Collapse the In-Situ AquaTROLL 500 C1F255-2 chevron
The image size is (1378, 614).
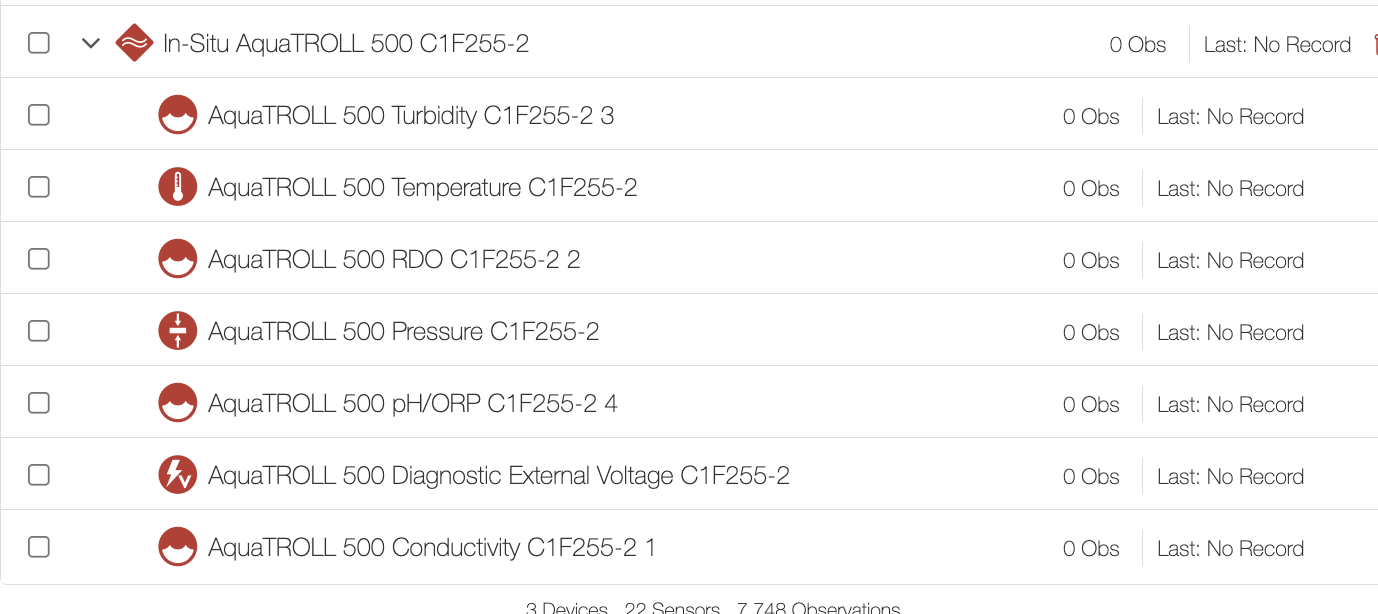pos(91,43)
